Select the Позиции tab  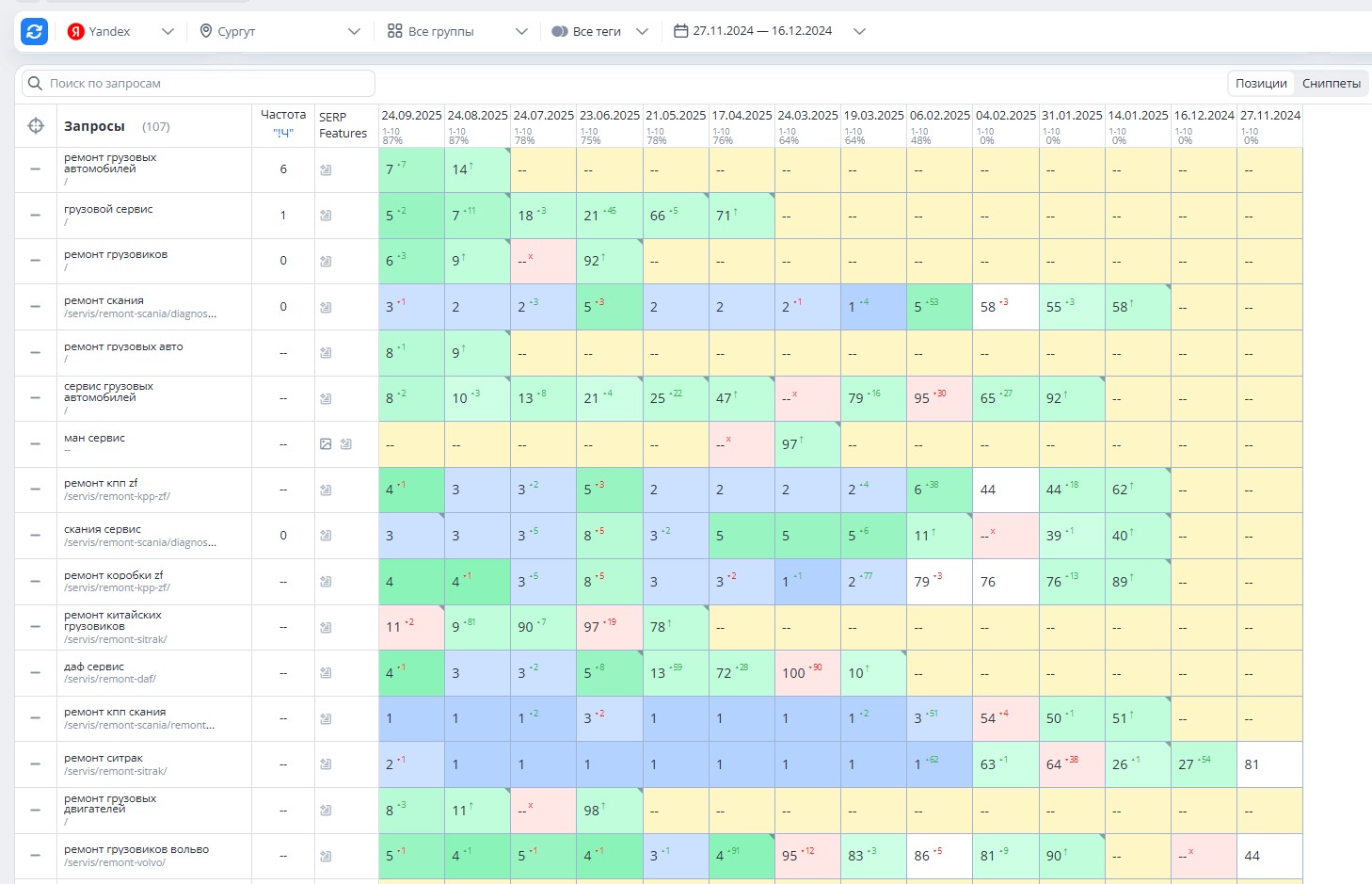click(x=1261, y=83)
